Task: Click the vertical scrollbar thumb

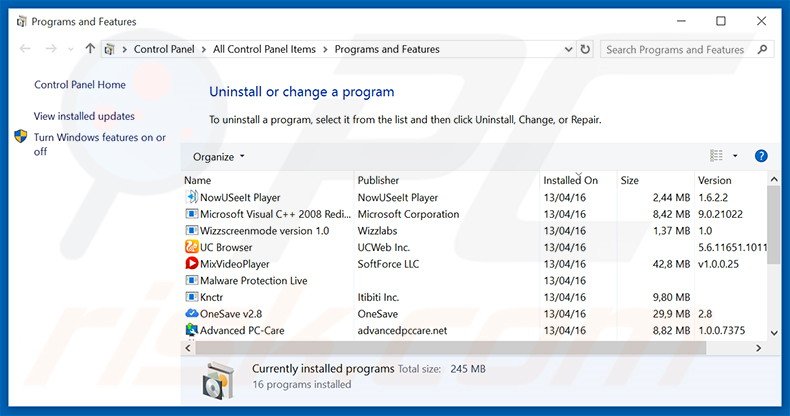Action: (774, 225)
